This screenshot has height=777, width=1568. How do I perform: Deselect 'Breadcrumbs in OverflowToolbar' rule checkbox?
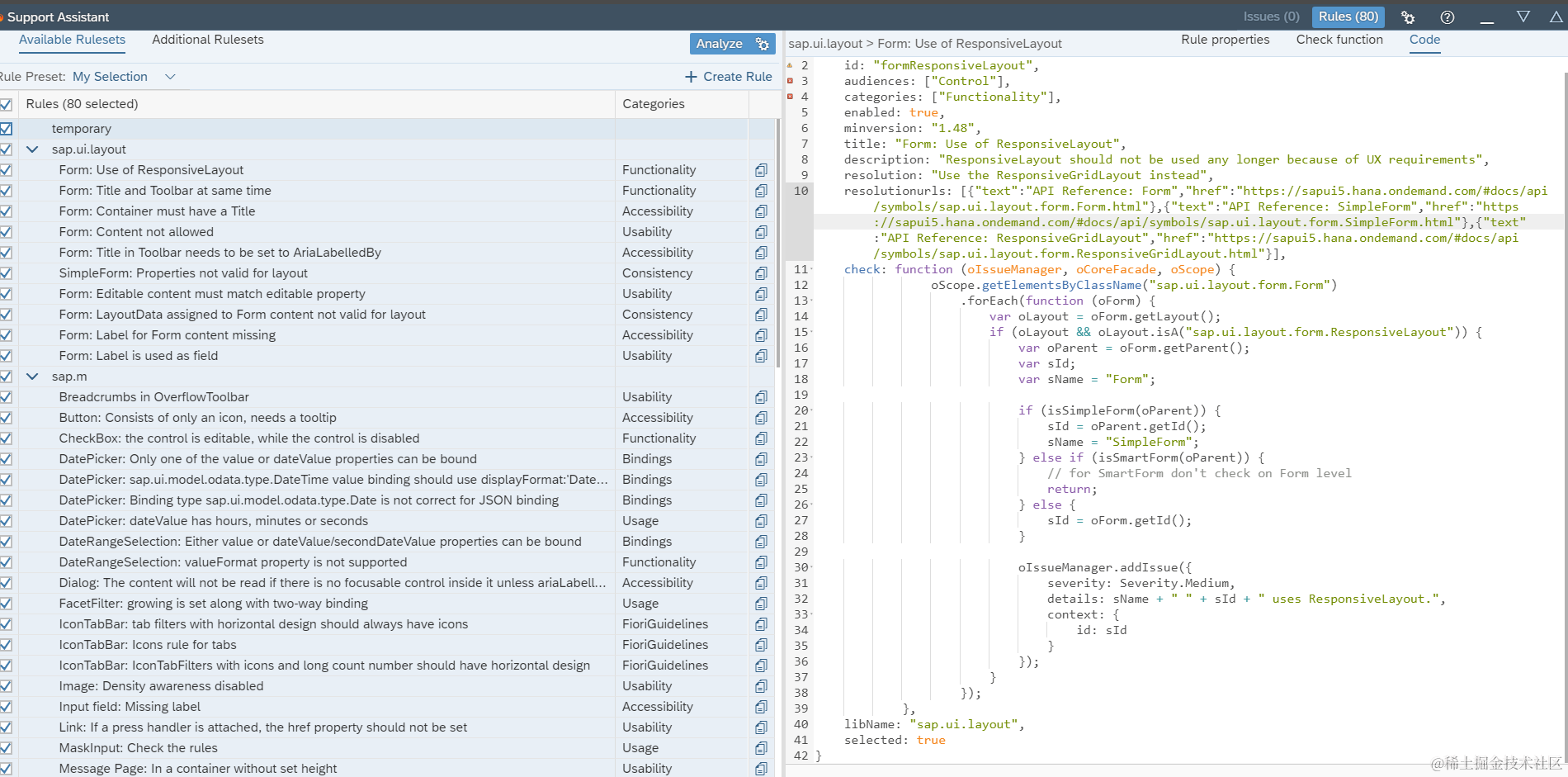tap(6, 397)
